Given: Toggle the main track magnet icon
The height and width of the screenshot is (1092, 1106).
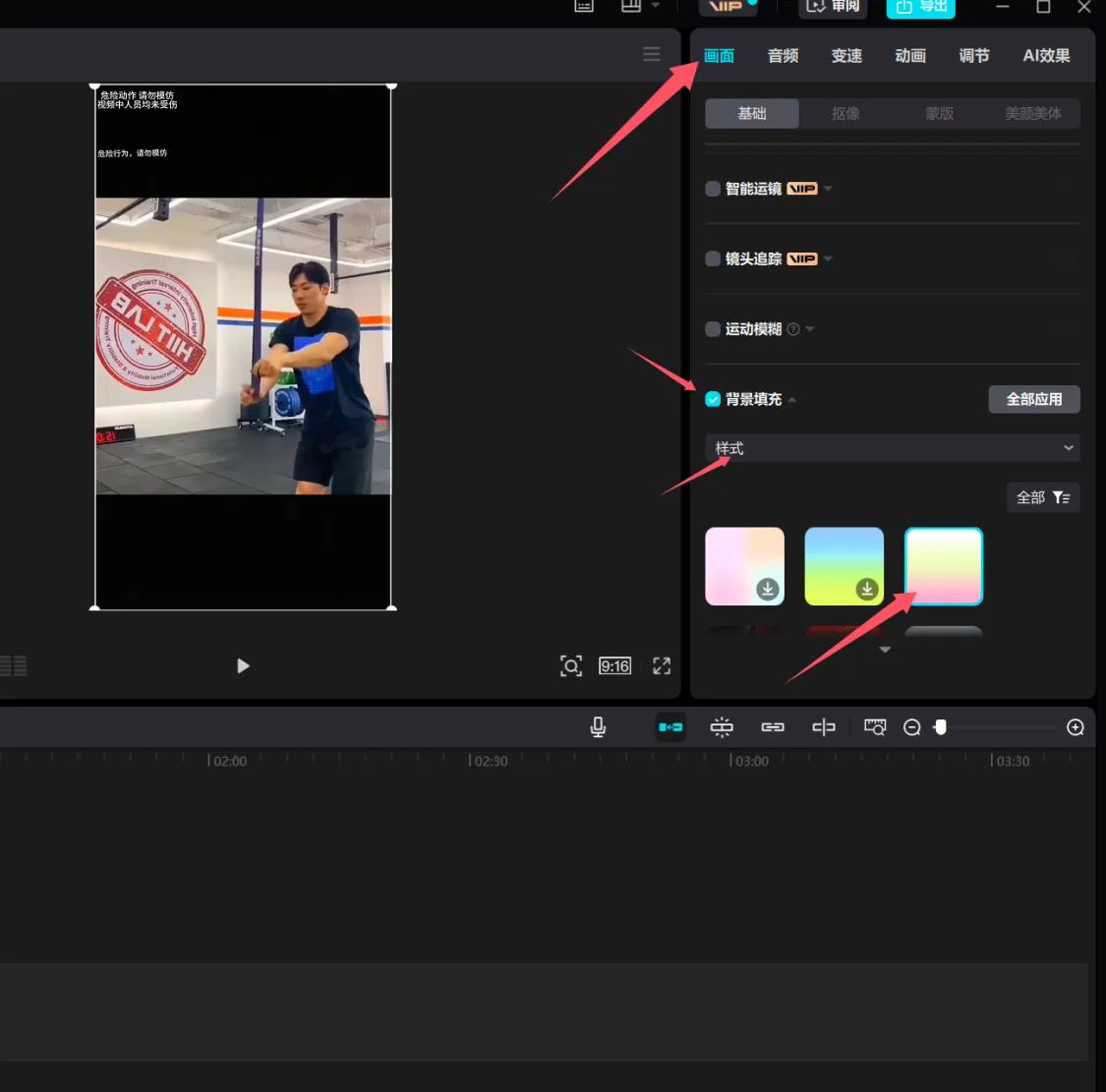Looking at the screenshot, I should (670, 727).
